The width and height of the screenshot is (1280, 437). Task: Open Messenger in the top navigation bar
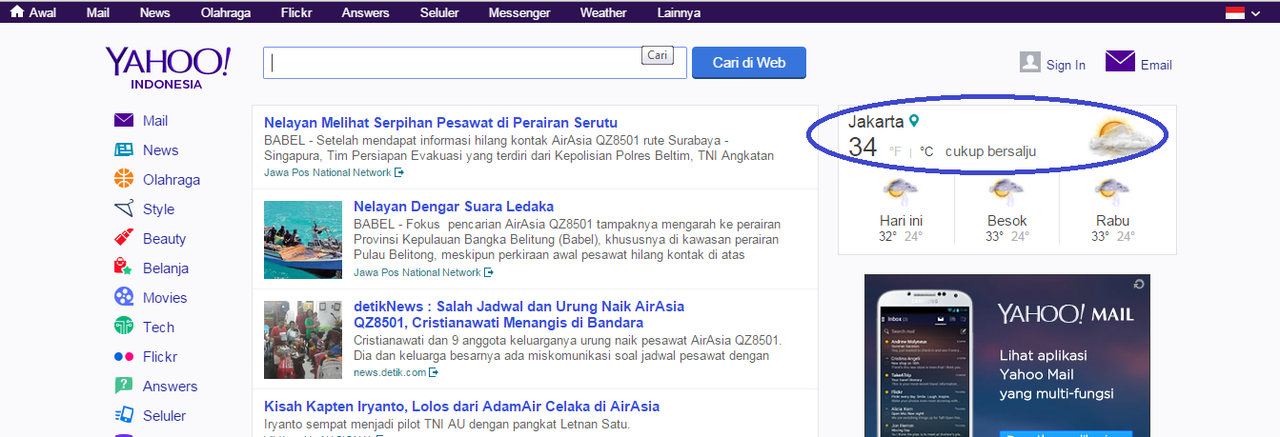[x=519, y=13]
